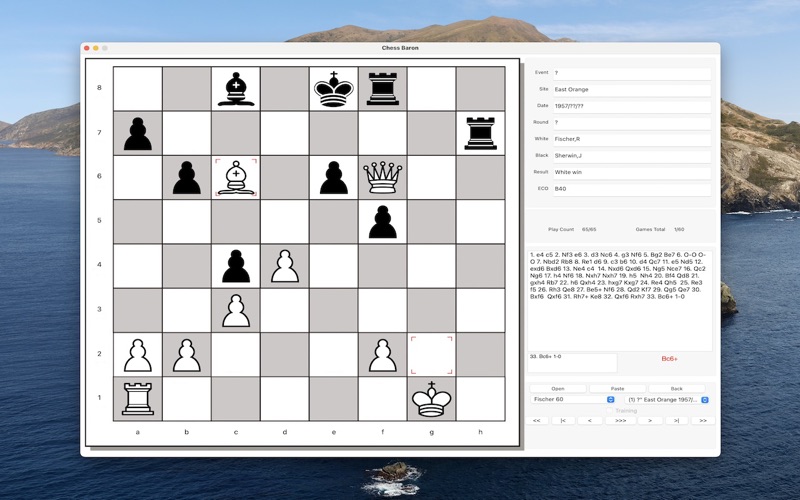Select the black pawn on b6
The image size is (800, 500).
pos(187,178)
